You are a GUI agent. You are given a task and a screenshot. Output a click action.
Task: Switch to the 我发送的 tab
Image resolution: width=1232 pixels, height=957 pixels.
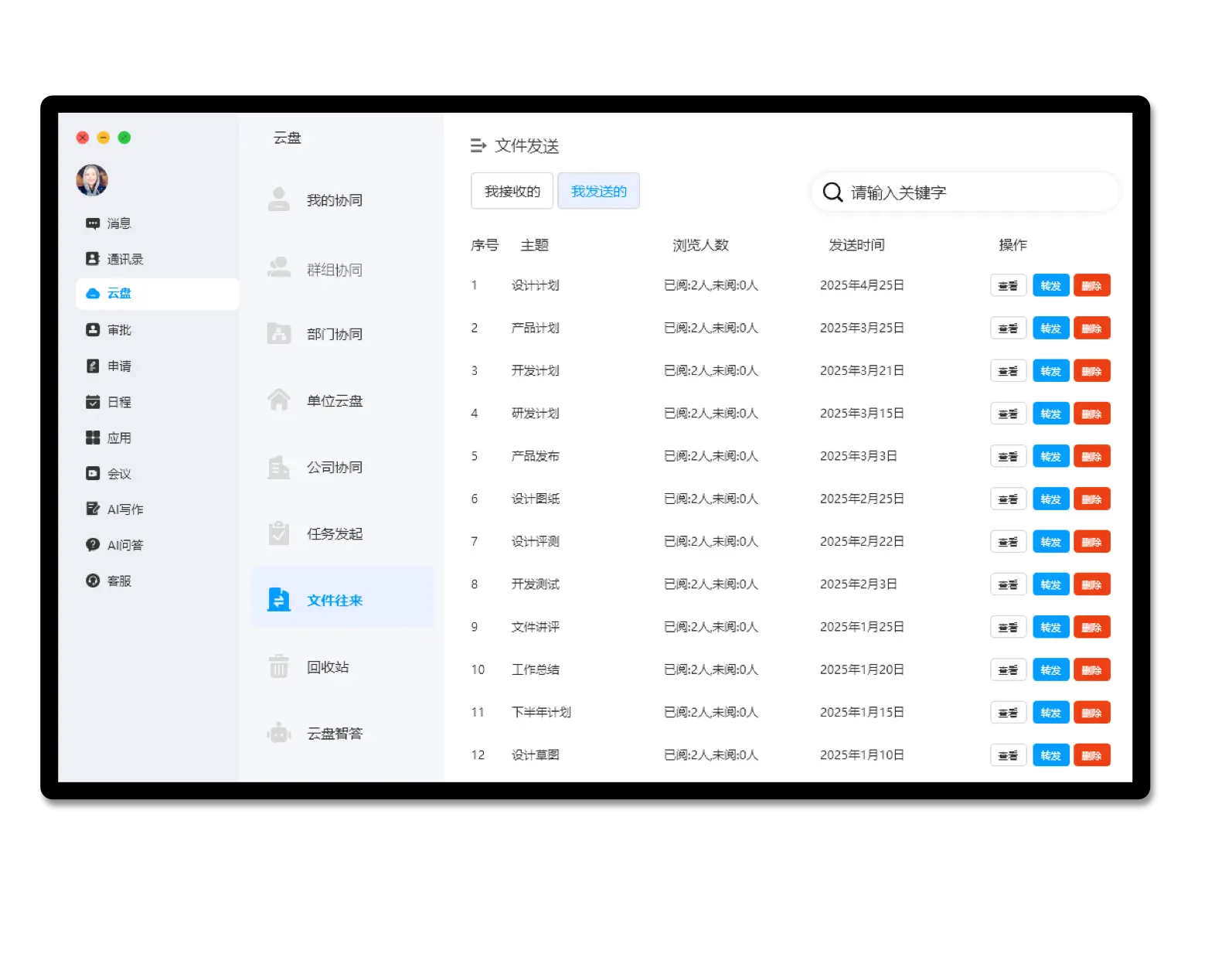click(x=598, y=191)
